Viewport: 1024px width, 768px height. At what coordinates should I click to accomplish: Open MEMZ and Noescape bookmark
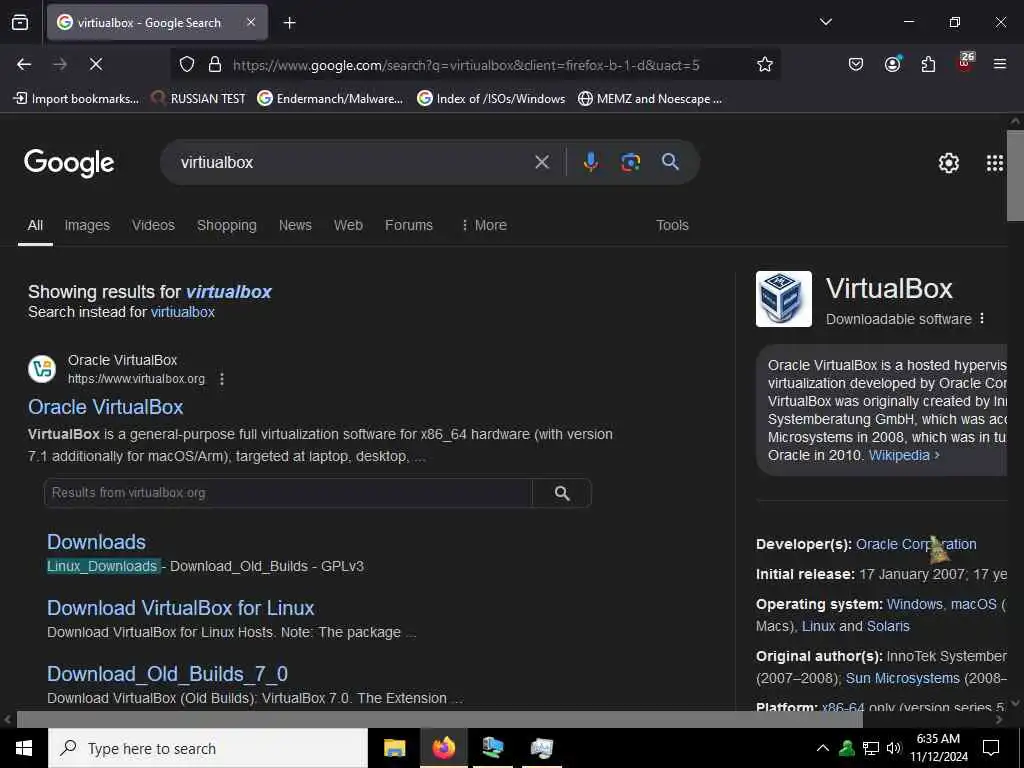(650, 99)
